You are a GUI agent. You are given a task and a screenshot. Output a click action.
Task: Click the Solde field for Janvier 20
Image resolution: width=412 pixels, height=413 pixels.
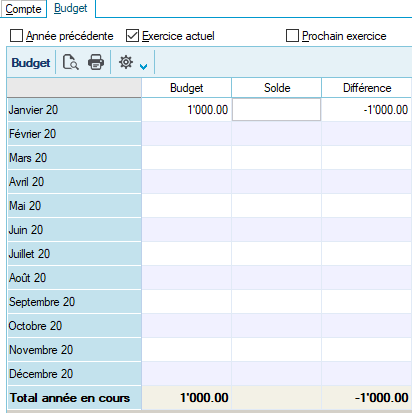pyautogui.click(x=276, y=109)
